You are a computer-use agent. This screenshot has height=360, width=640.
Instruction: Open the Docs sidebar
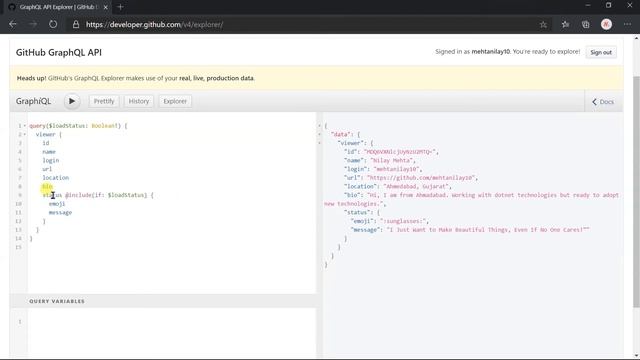tap(603, 102)
